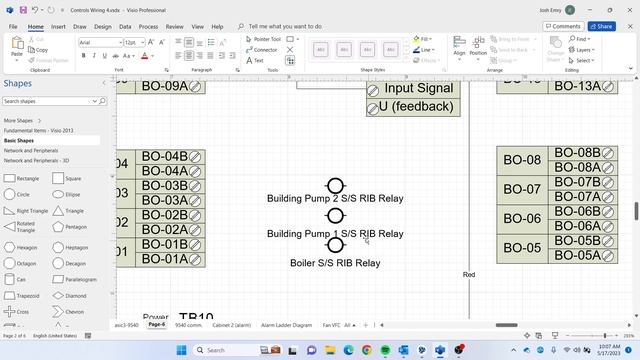Undo the last action in title bar
The height and width of the screenshot is (360, 640).
coord(35,10)
